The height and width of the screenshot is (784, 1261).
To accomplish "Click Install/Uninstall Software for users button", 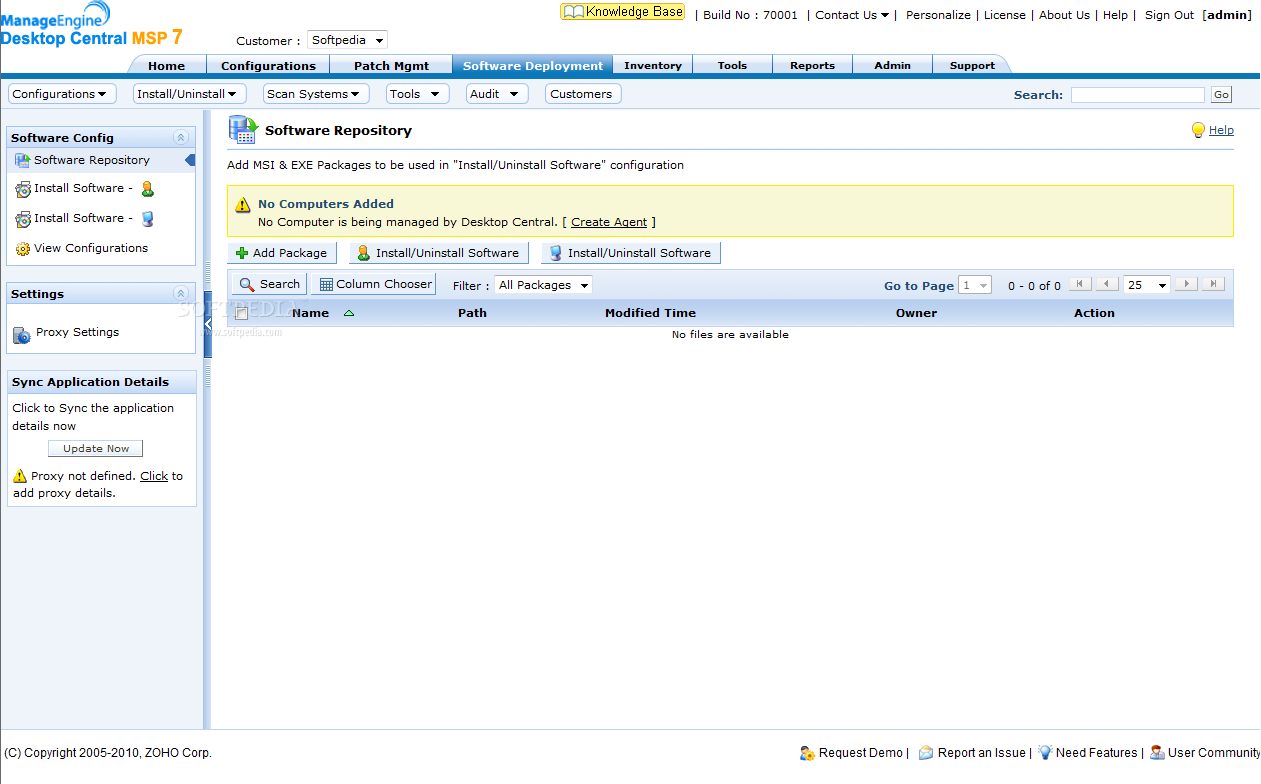I will [x=438, y=253].
